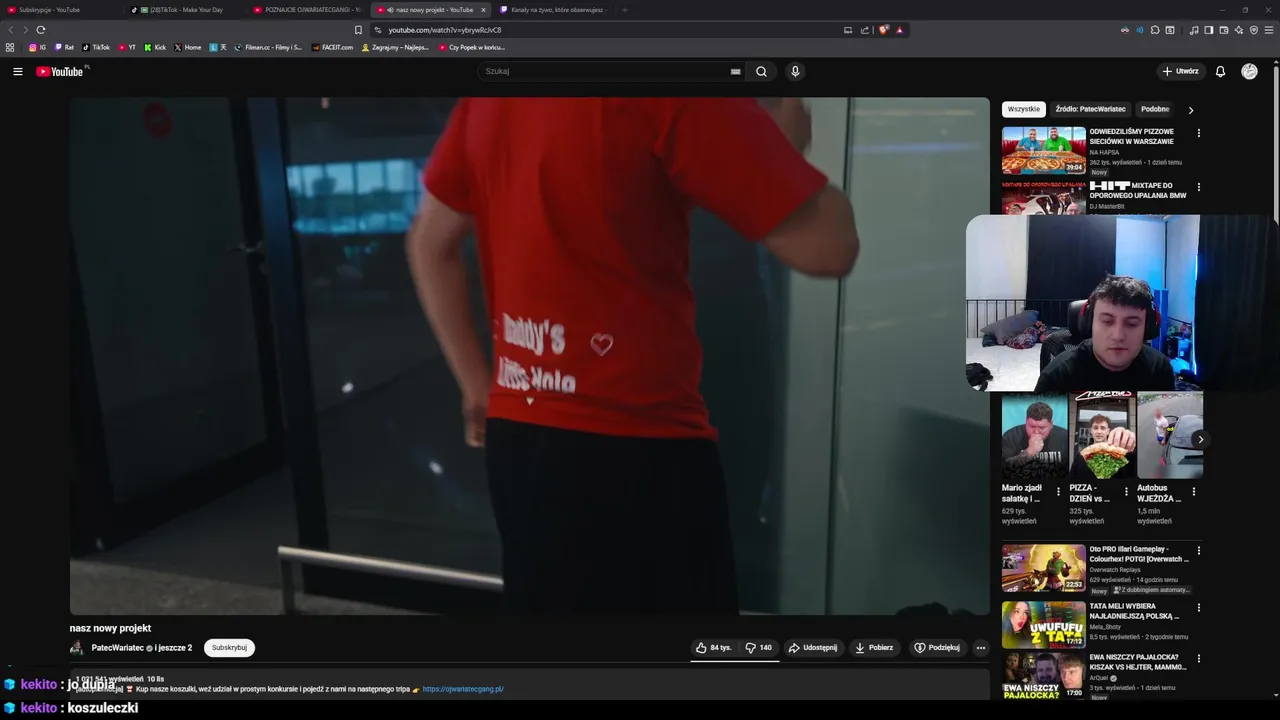The width and height of the screenshot is (1280, 720).
Task: Click the Utwórz create button
Action: click(1180, 72)
